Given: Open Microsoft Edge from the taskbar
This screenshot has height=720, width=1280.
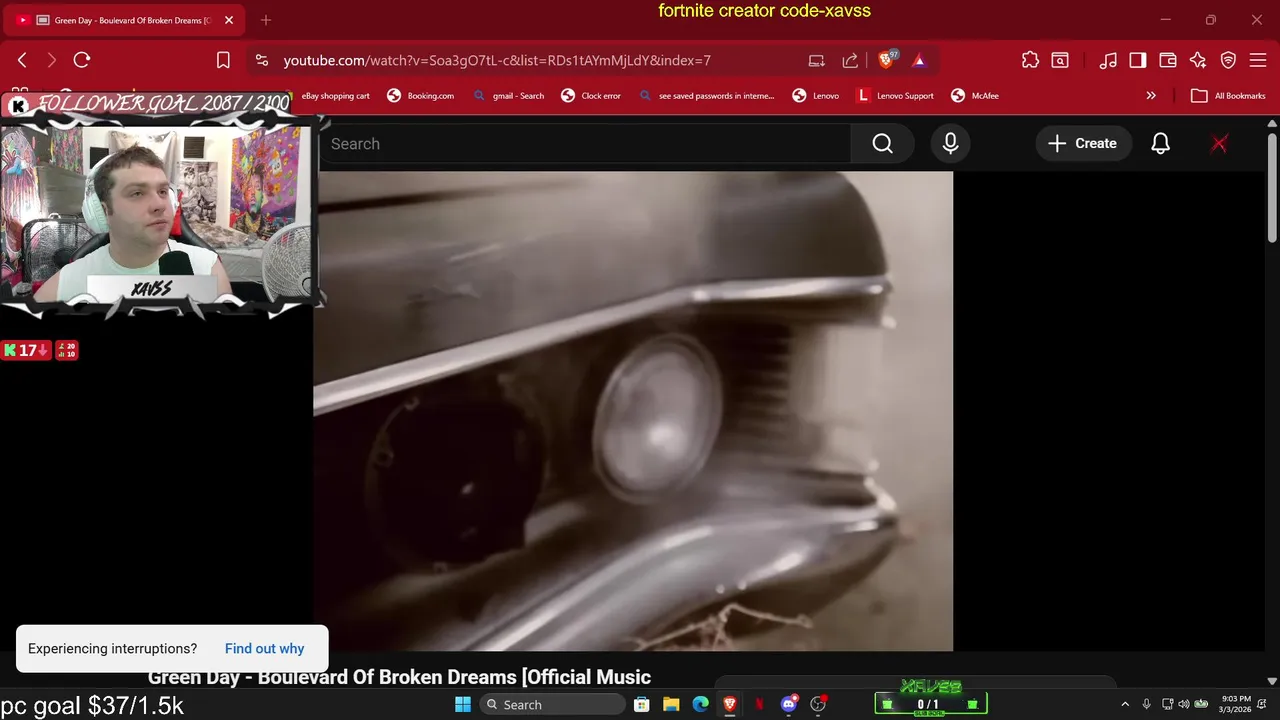Looking at the screenshot, I should point(701,704).
